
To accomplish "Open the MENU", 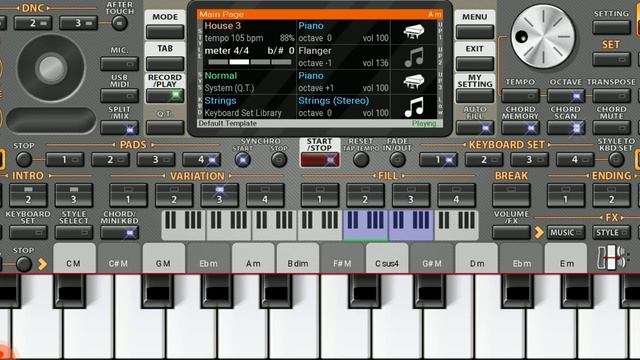I will tap(475, 31).
